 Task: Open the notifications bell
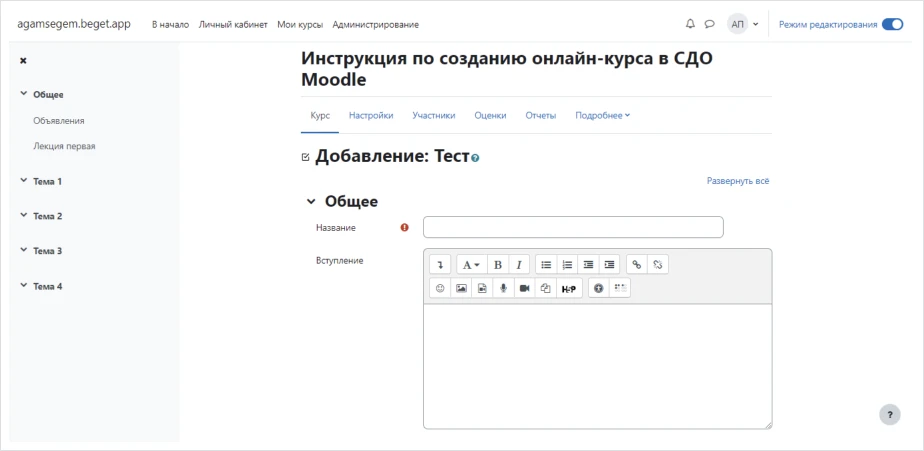coord(691,24)
